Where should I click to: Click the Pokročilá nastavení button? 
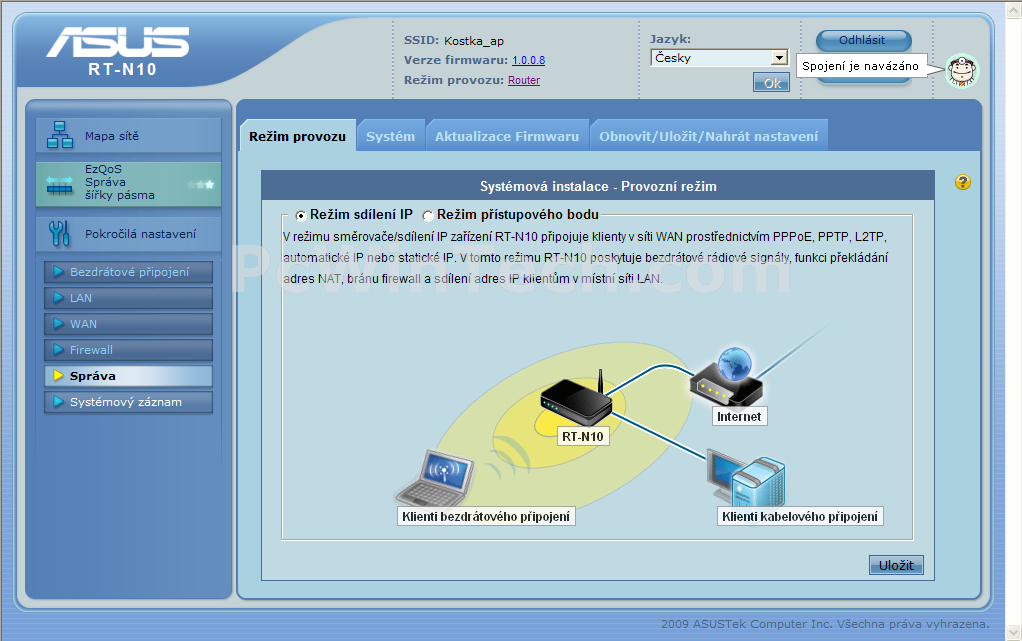(x=128, y=233)
